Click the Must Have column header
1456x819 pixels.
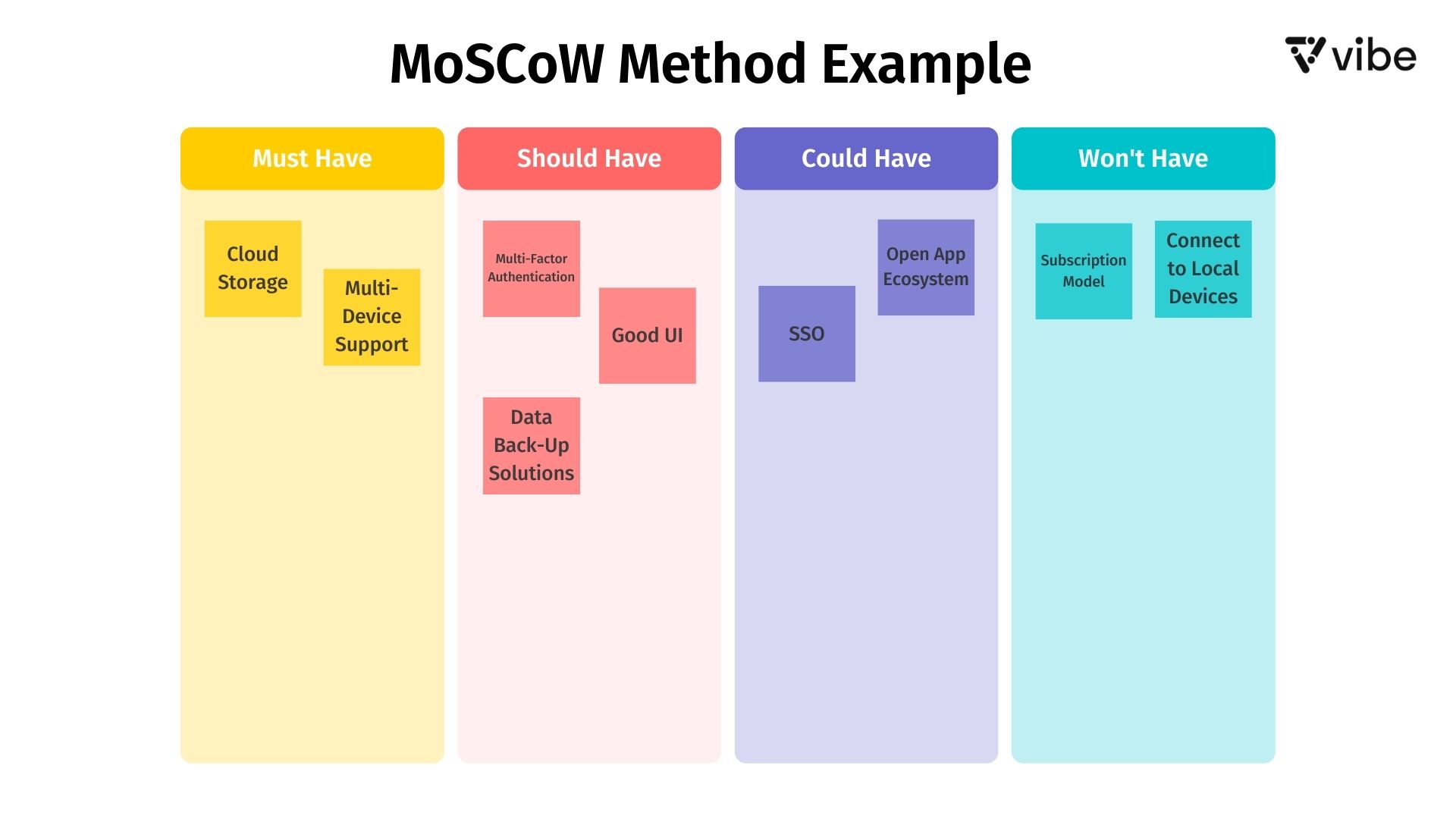coord(312,158)
